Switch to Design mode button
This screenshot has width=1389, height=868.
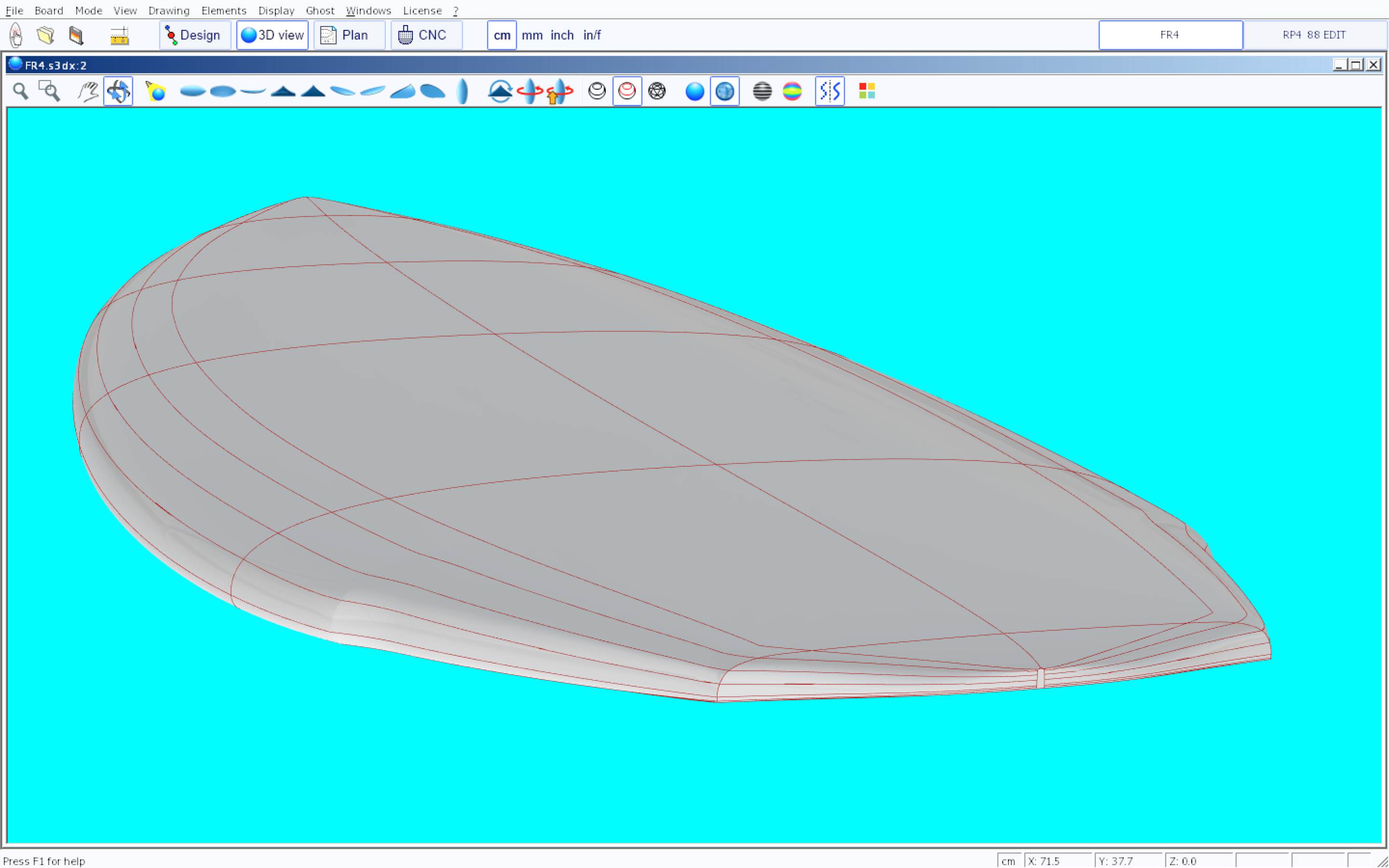[194, 35]
